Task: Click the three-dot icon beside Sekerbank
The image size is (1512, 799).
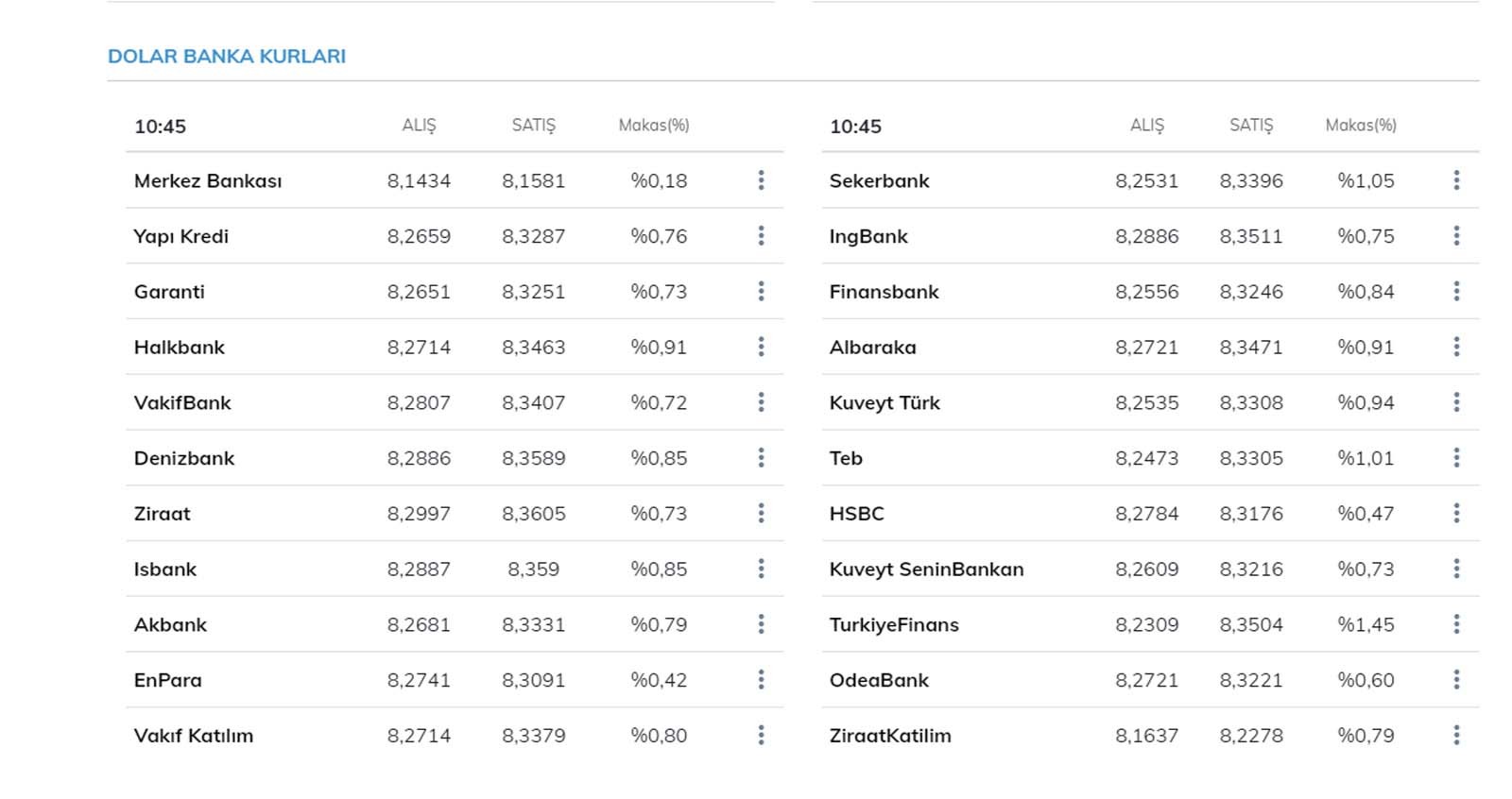Action: 1456,180
